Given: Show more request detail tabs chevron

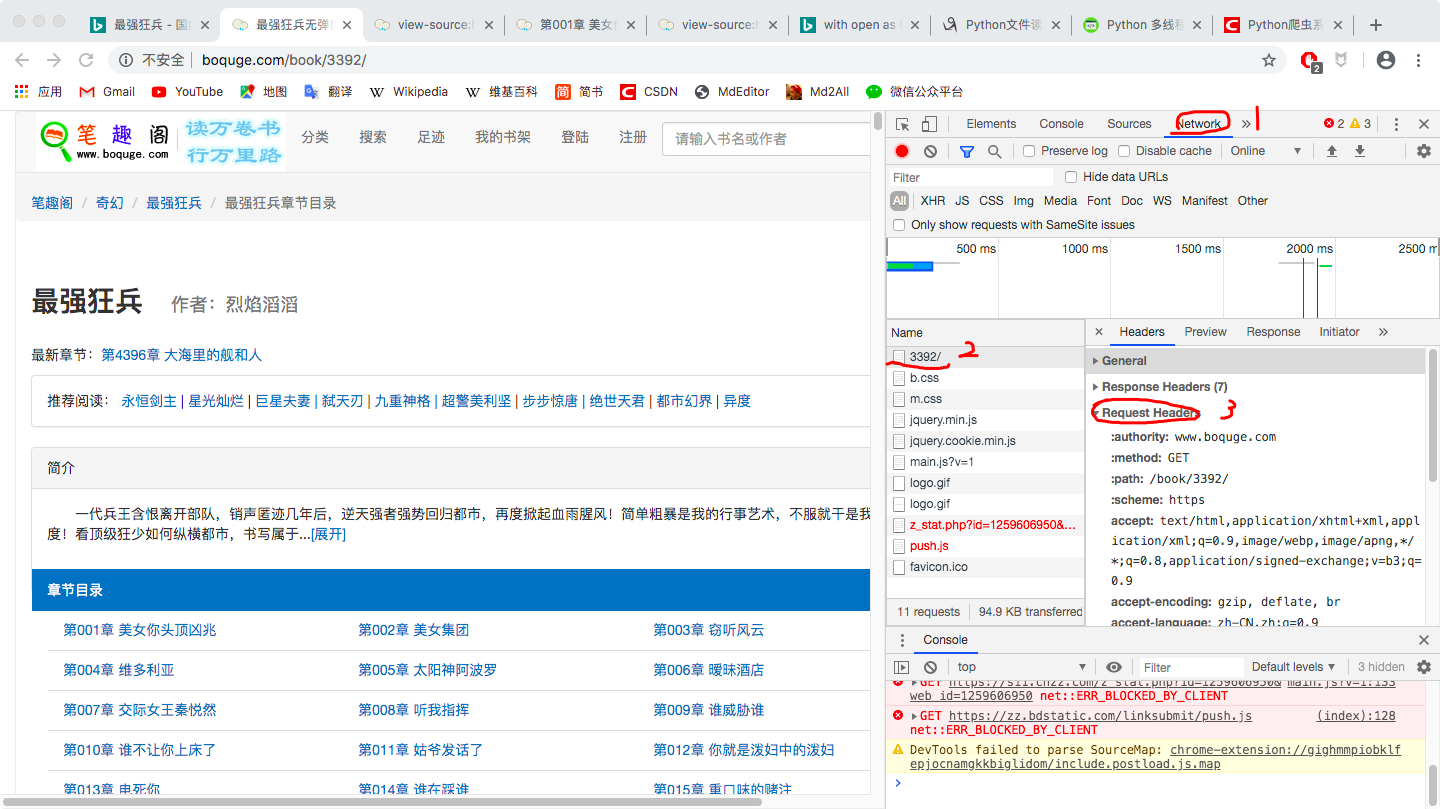Looking at the screenshot, I should tap(1383, 332).
